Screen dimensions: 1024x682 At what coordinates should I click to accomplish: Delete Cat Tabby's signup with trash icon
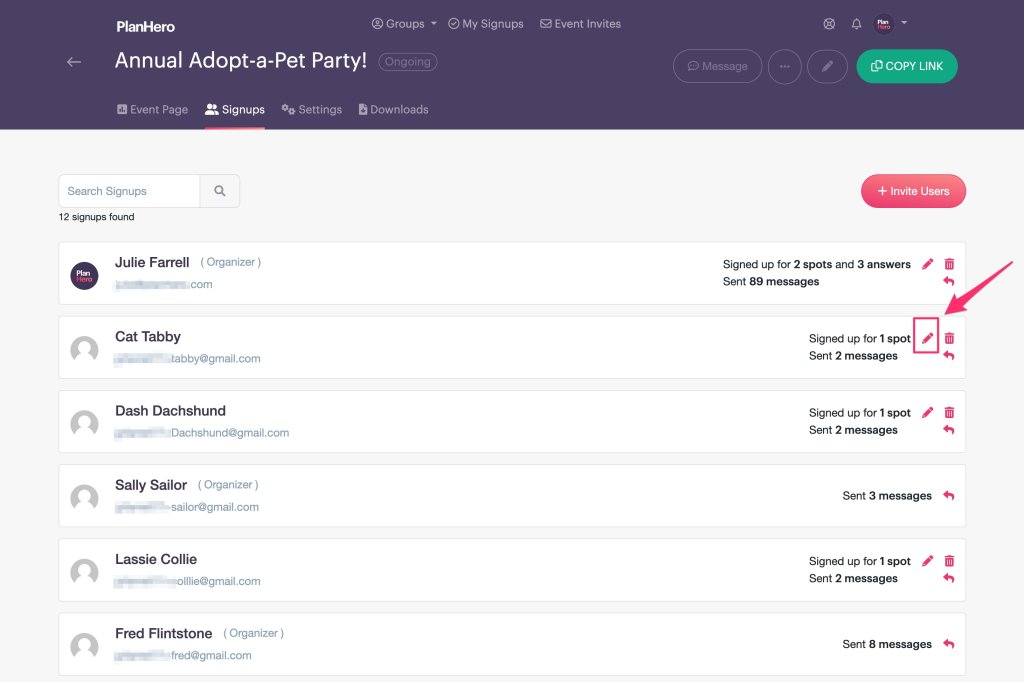tap(949, 338)
